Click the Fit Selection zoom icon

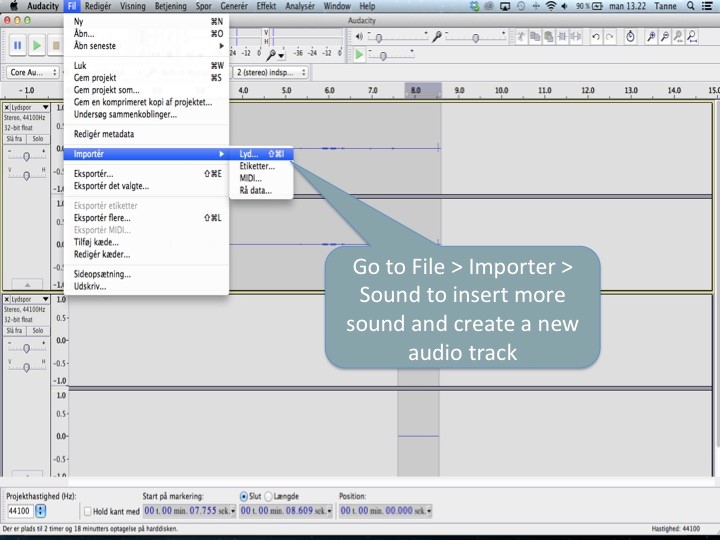(678, 36)
